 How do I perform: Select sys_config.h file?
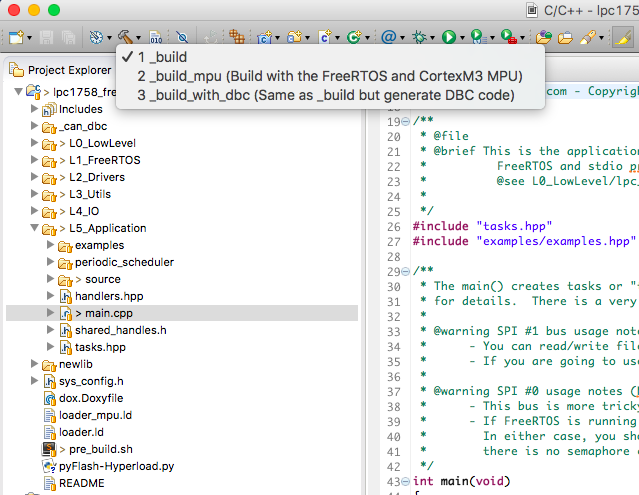91,381
